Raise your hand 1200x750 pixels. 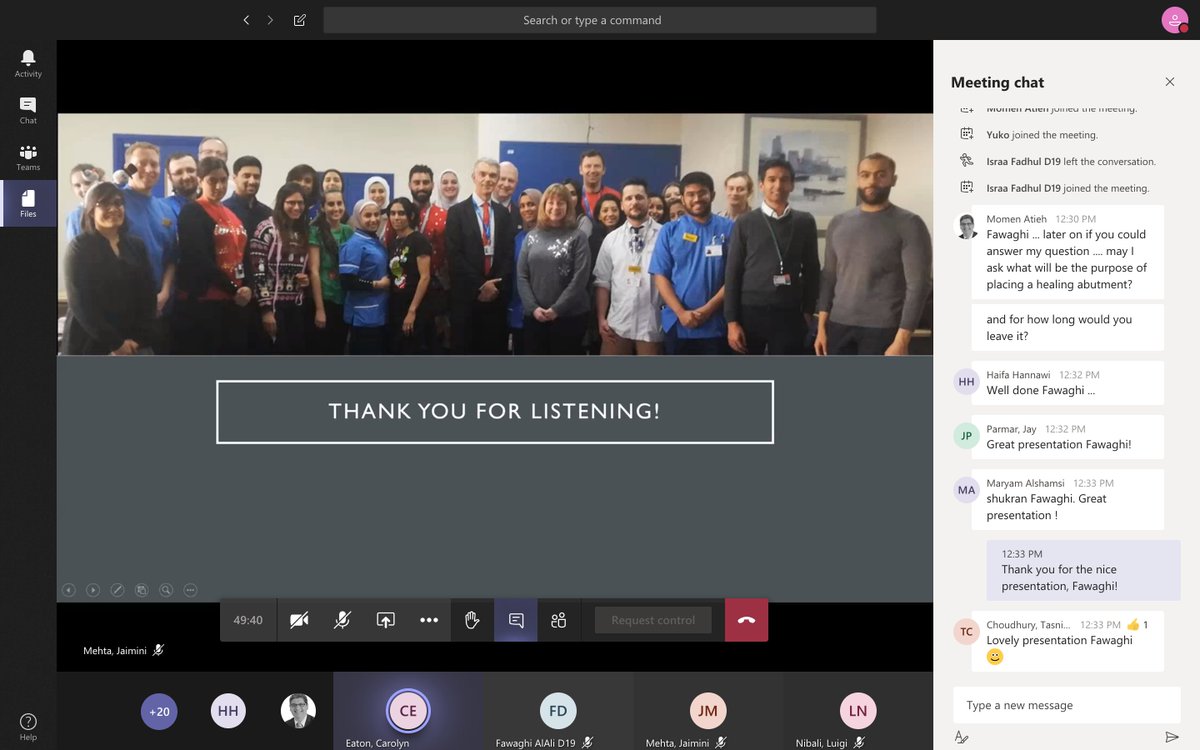[472, 620]
